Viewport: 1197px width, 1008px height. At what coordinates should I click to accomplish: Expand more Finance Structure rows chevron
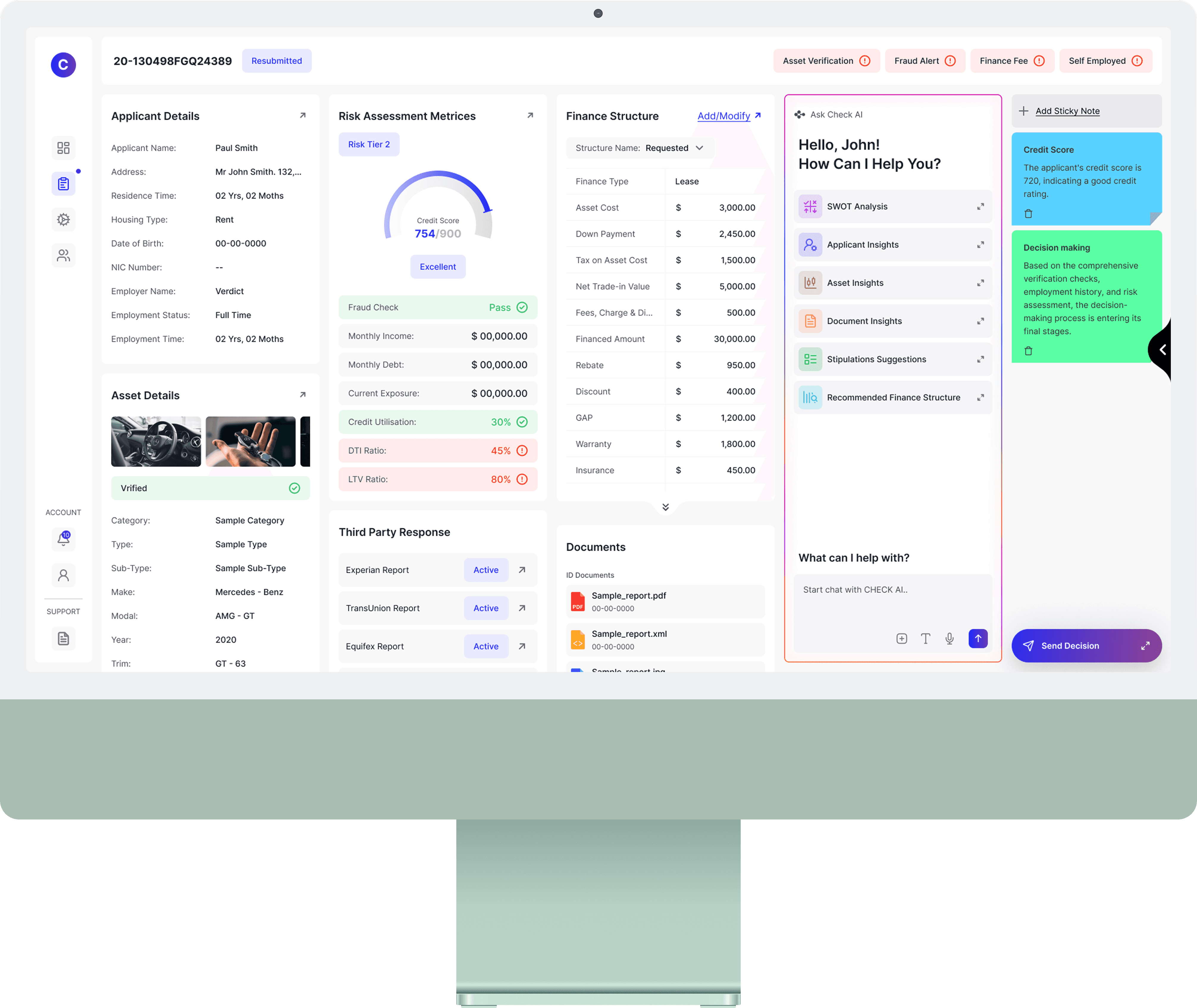(665, 508)
